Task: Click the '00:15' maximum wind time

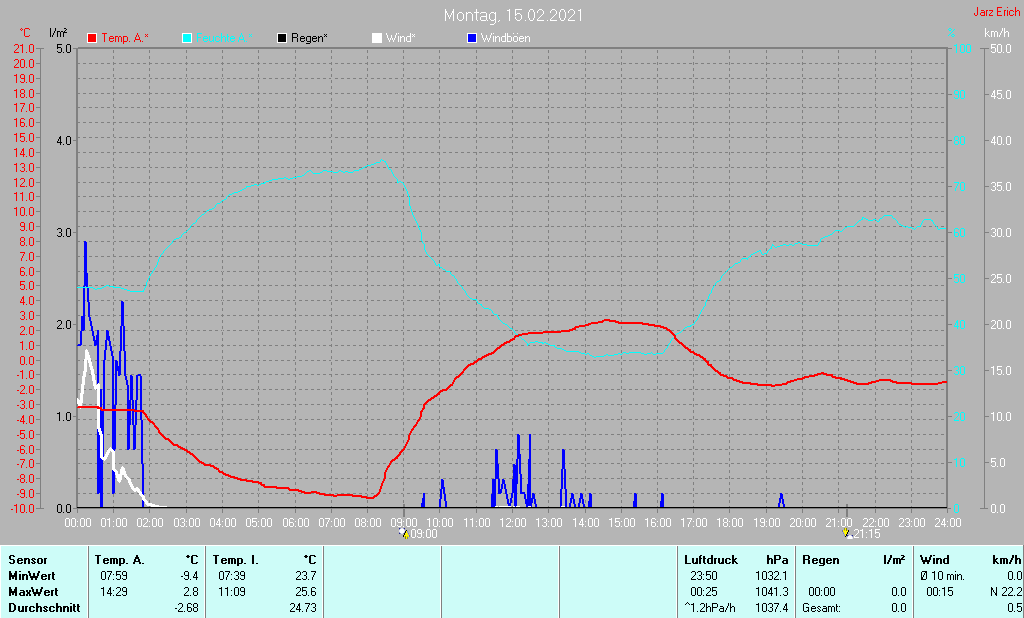Action: tap(940, 592)
